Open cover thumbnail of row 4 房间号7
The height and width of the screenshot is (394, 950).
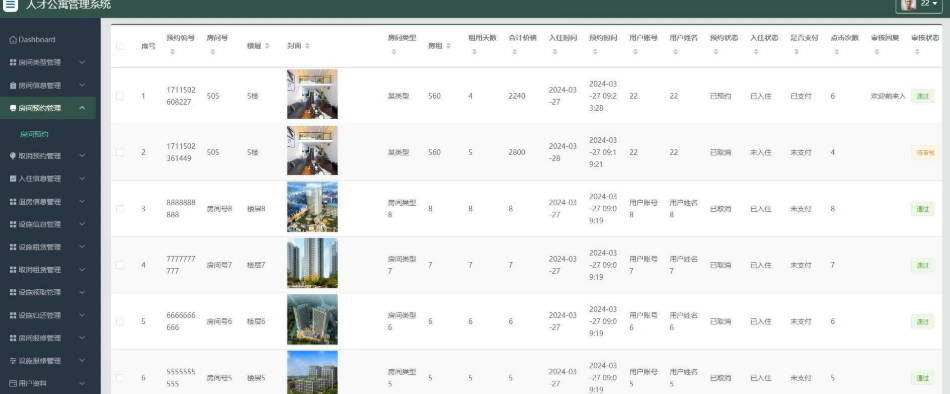[312, 263]
